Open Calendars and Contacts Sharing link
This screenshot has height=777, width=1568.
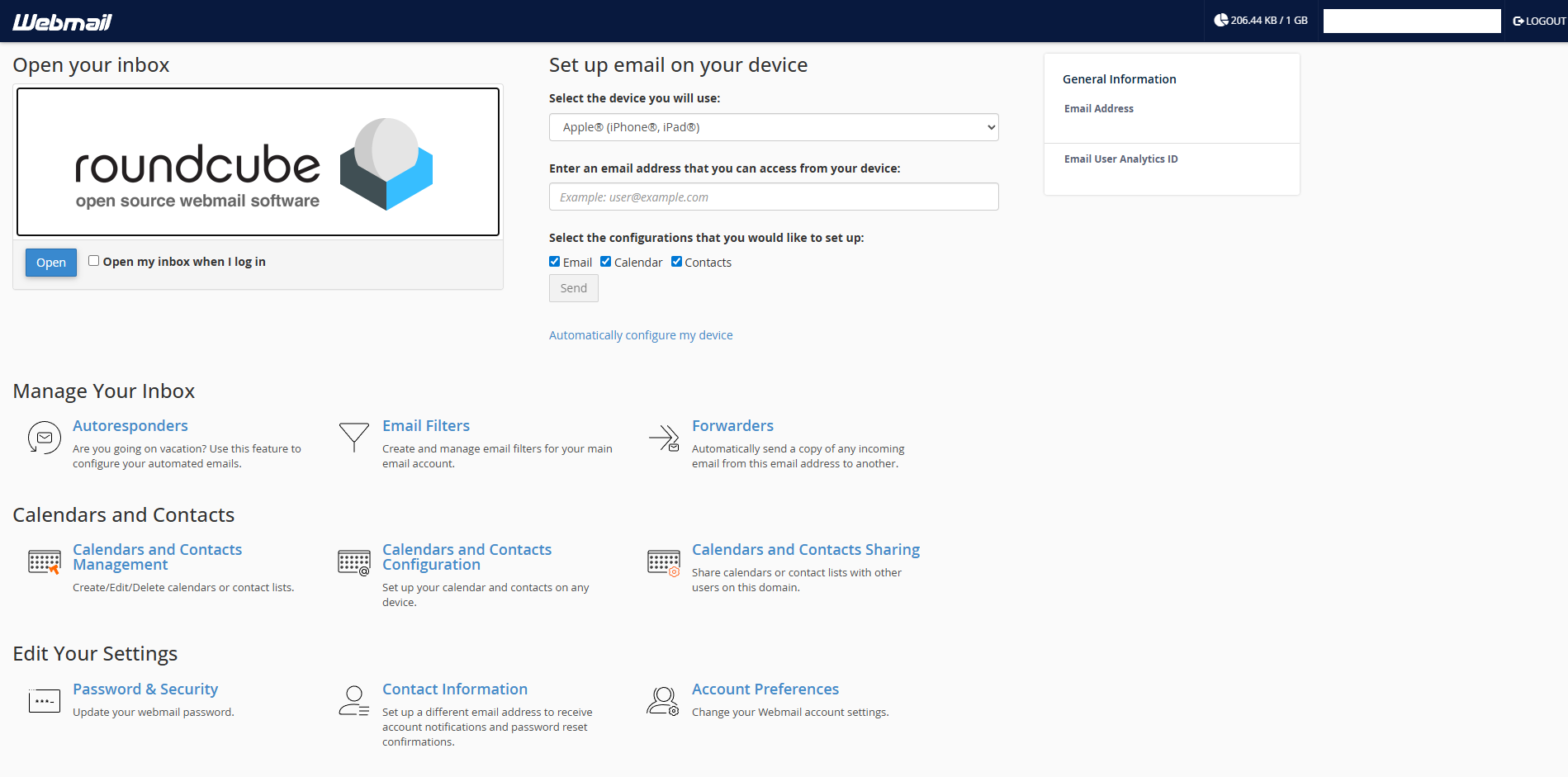[x=806, y=550]
